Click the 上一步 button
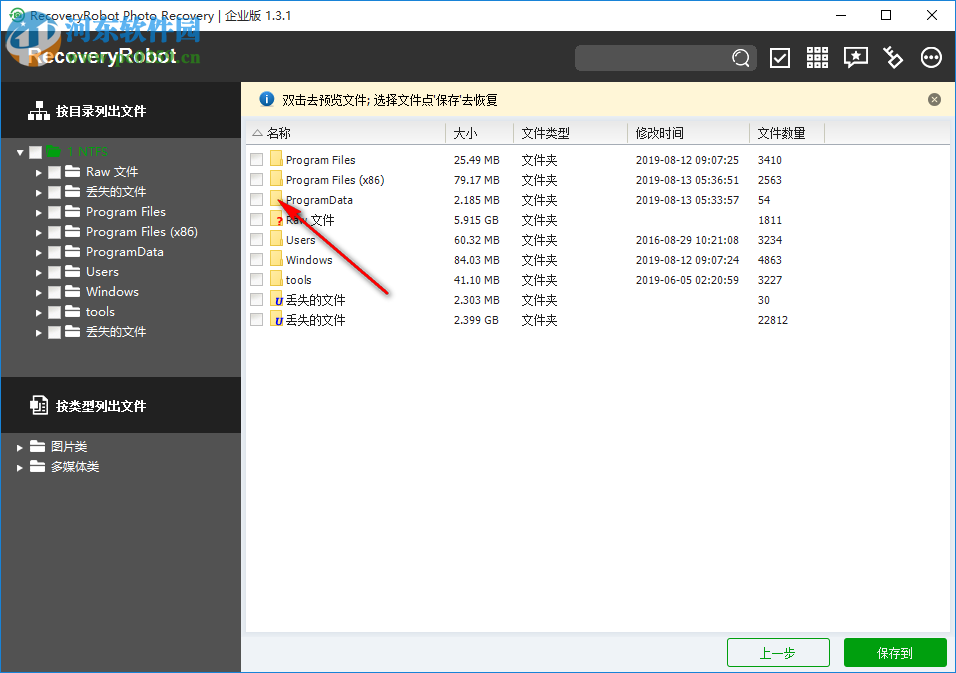956x673 pixels. point(778,652)
